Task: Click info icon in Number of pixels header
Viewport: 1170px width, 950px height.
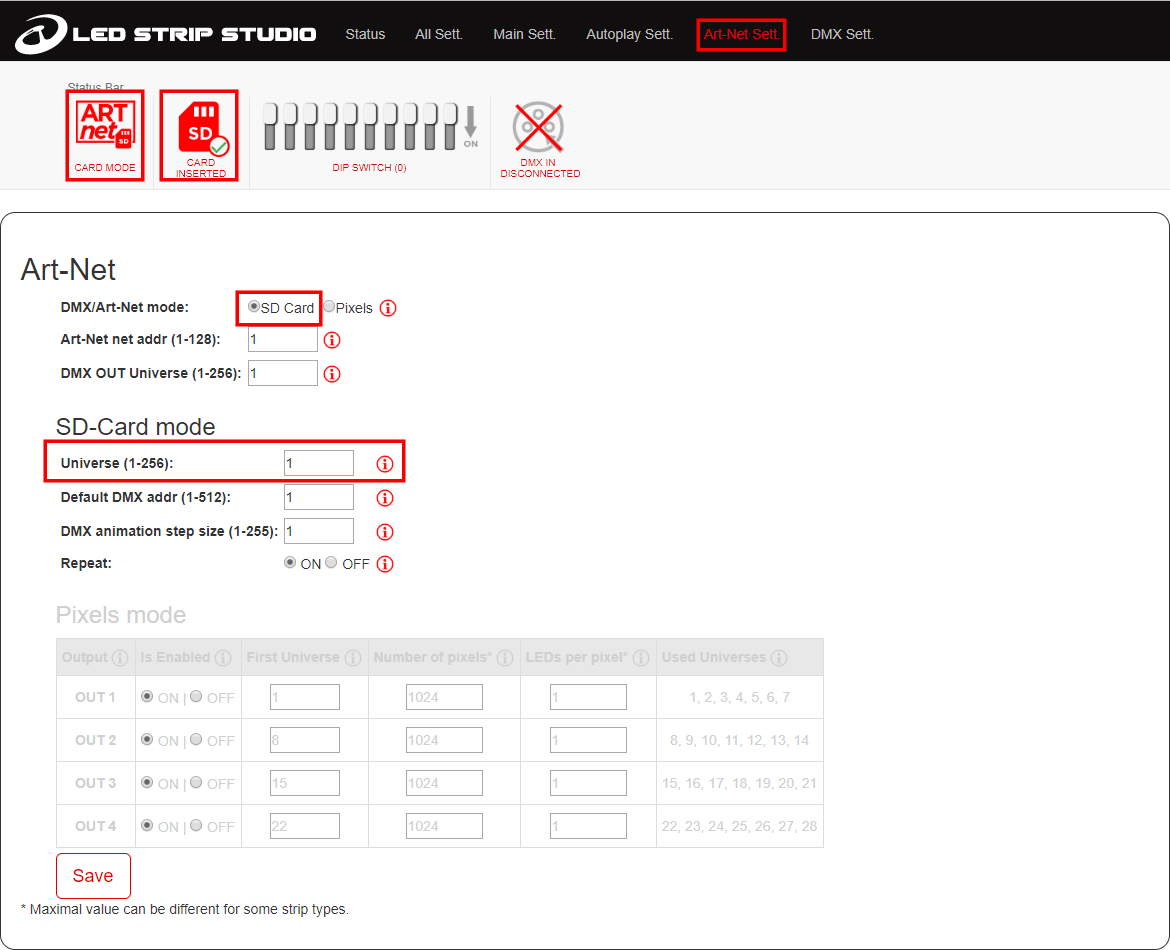Action: pos(505,657)
